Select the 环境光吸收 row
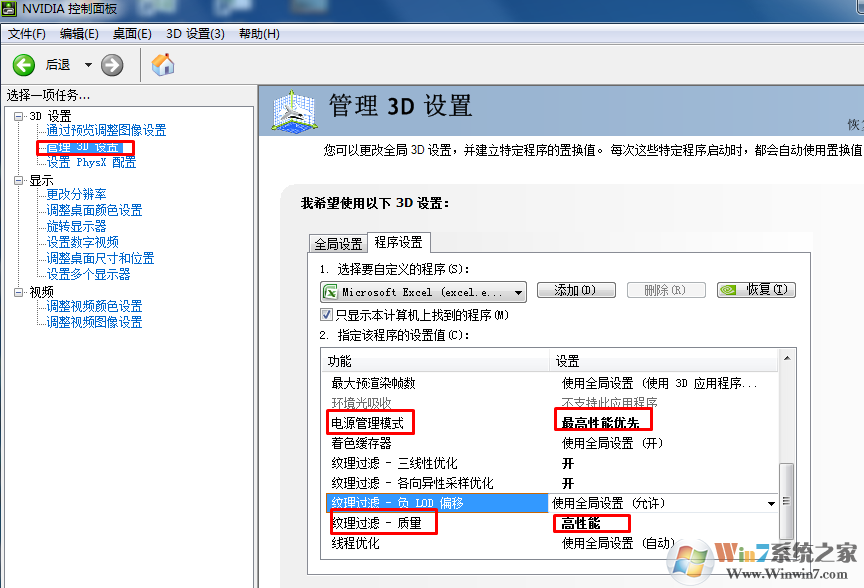The image size is (864, 588). (551, 403)
